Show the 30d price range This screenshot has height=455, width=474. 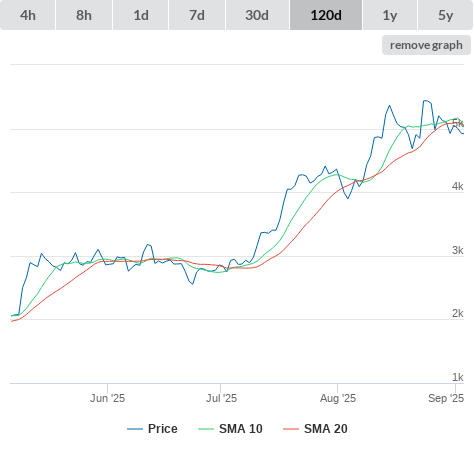point(257,15)
